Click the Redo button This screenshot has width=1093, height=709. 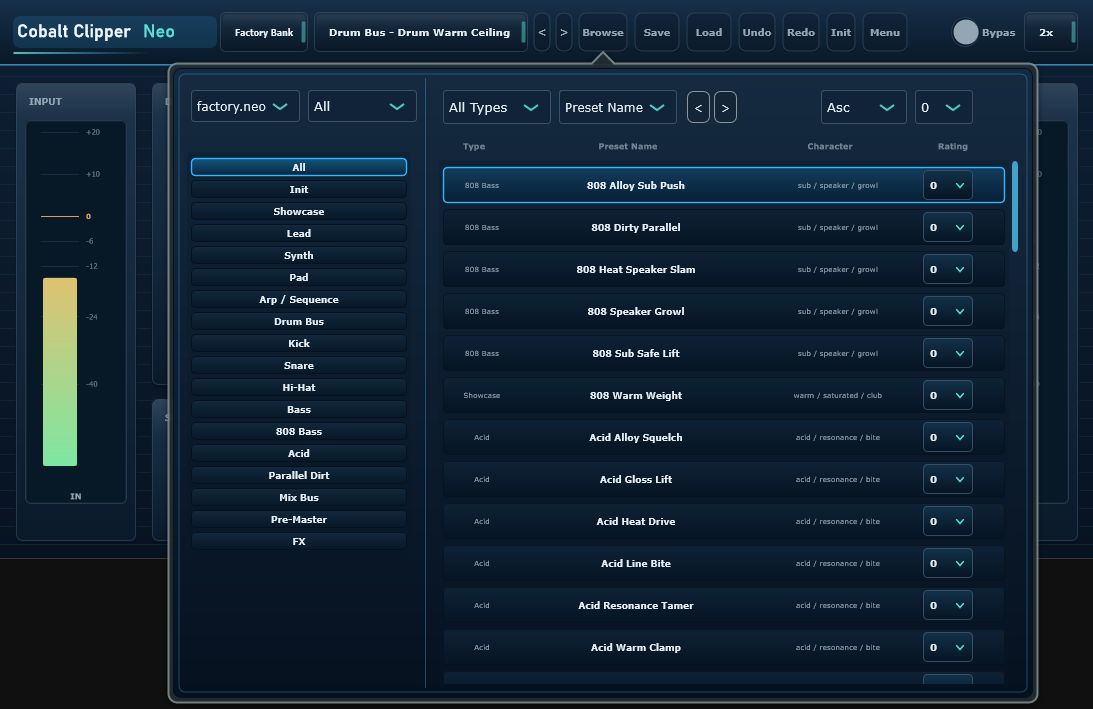click(800, 32)
